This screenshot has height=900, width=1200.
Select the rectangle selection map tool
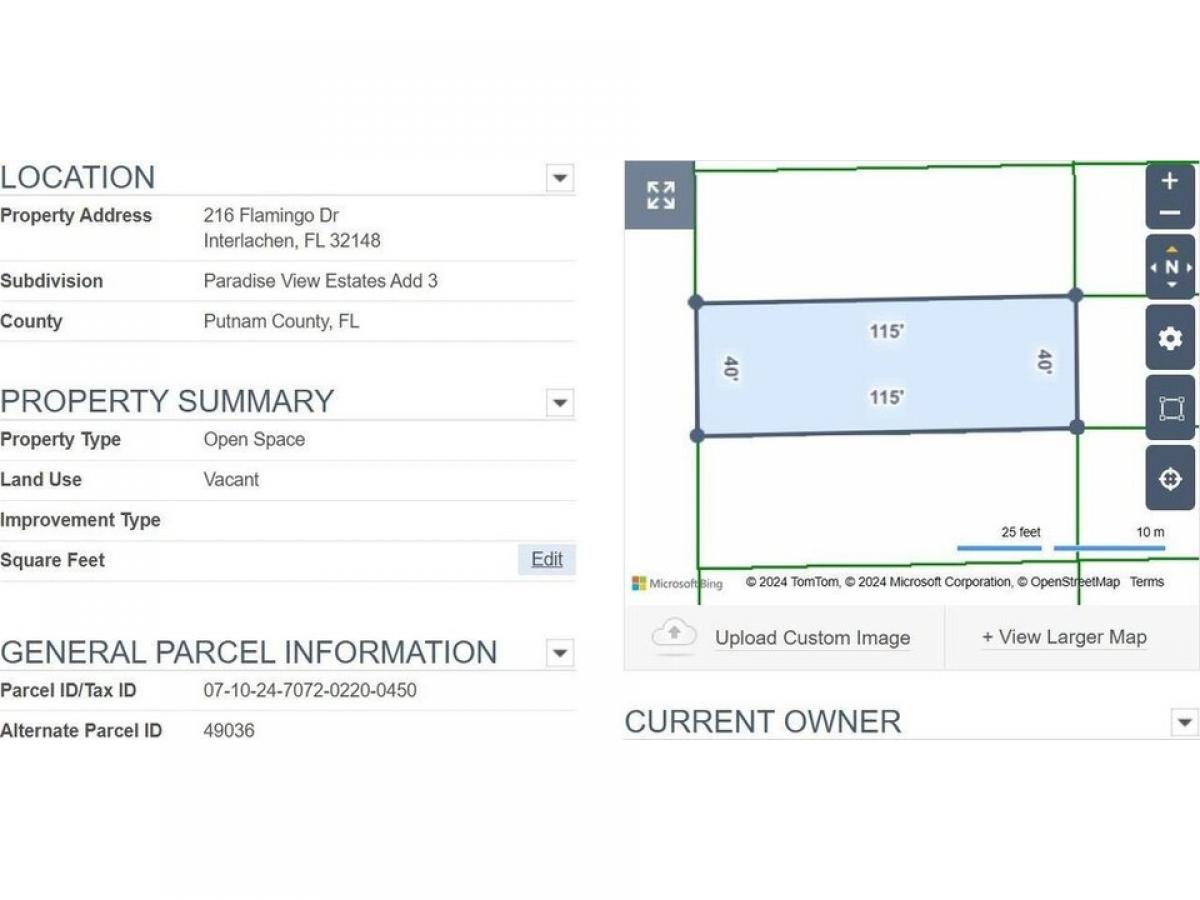[x=1170, y=408]
